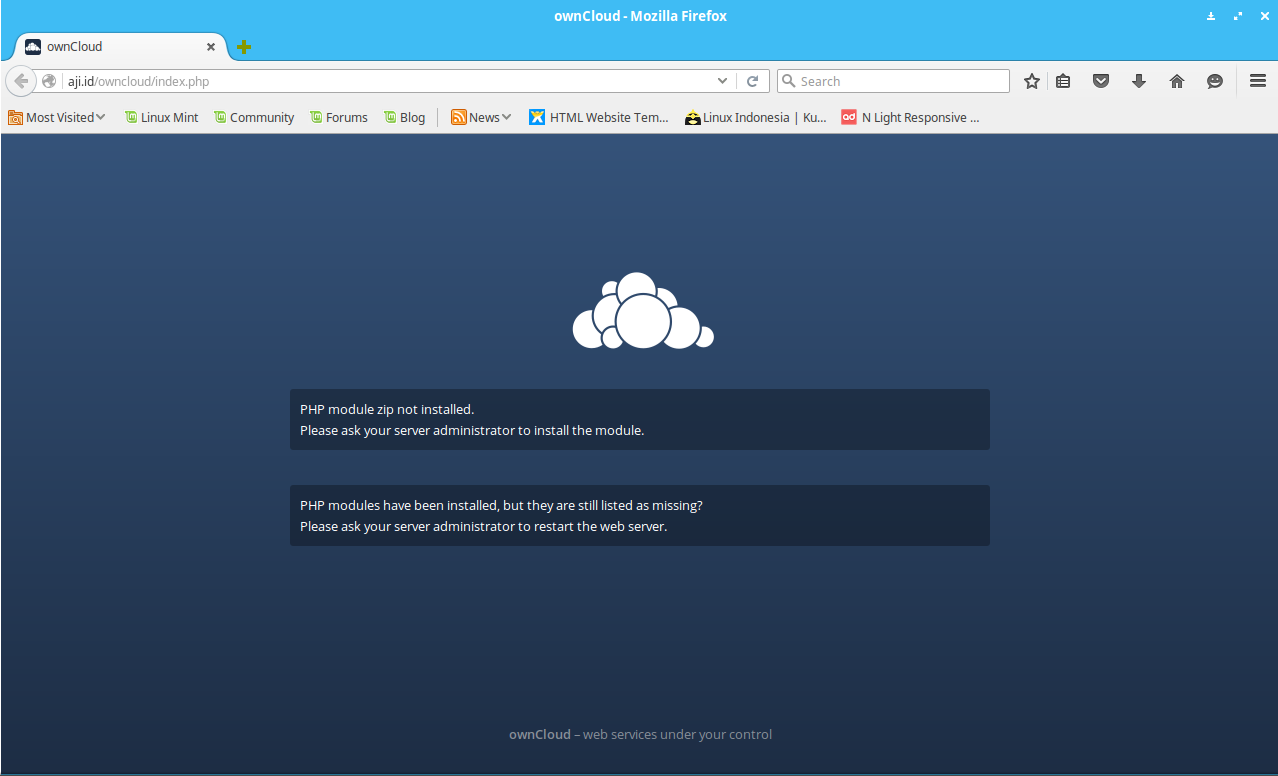Minimize the Firefox window
The image size is (1278, 776).
point(1211,16)
